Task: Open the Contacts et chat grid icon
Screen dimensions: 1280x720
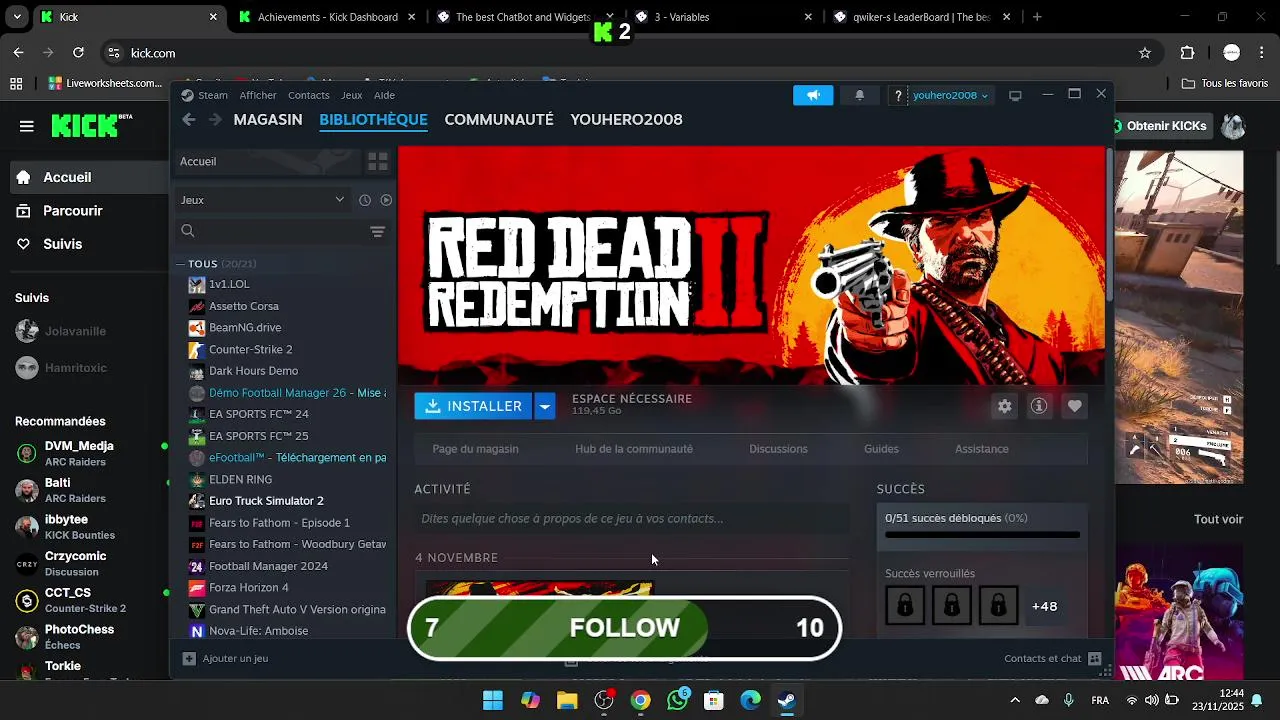Action: [x=1094, y=659]
